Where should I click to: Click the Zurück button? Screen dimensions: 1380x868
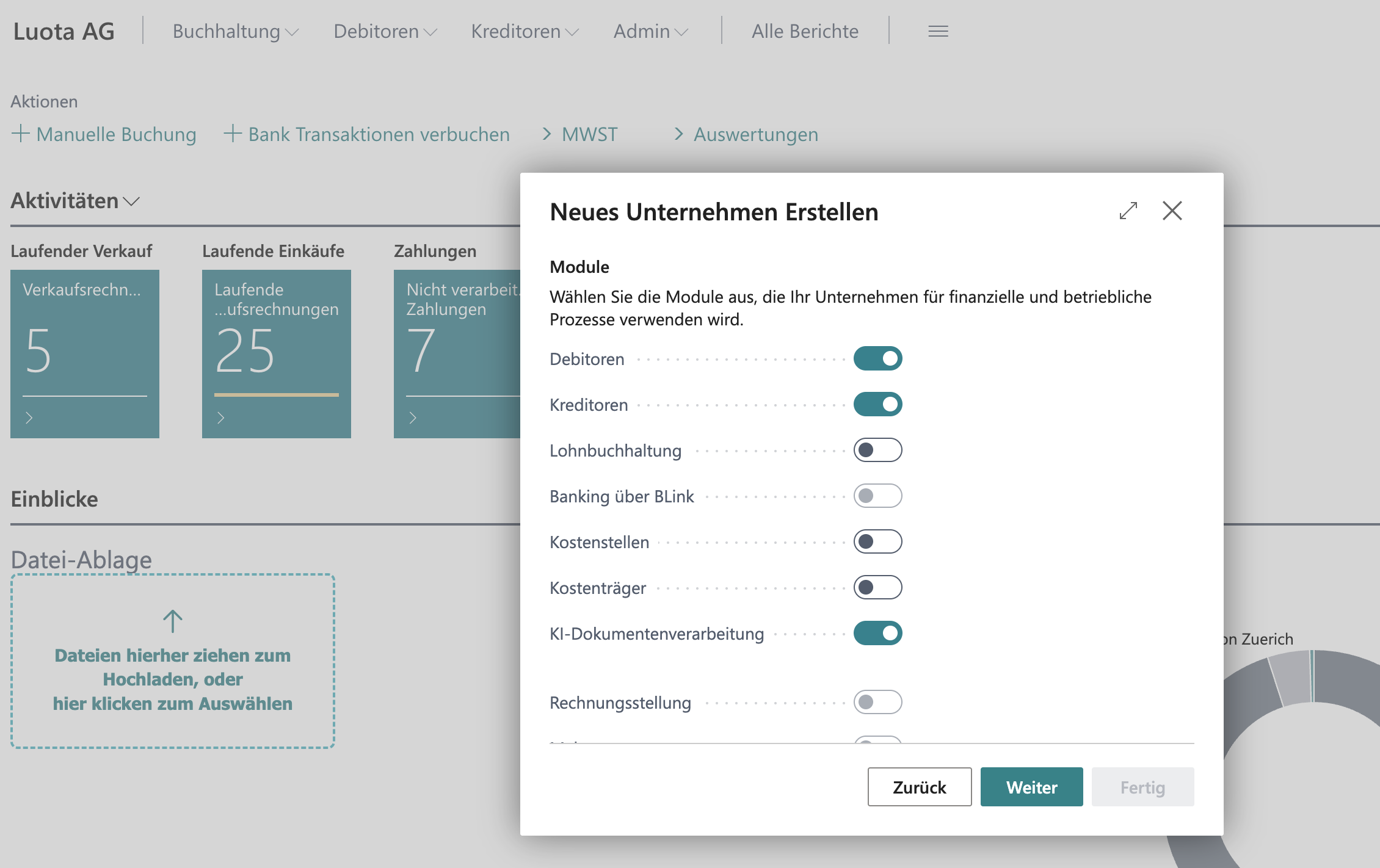tap(920, 787)
